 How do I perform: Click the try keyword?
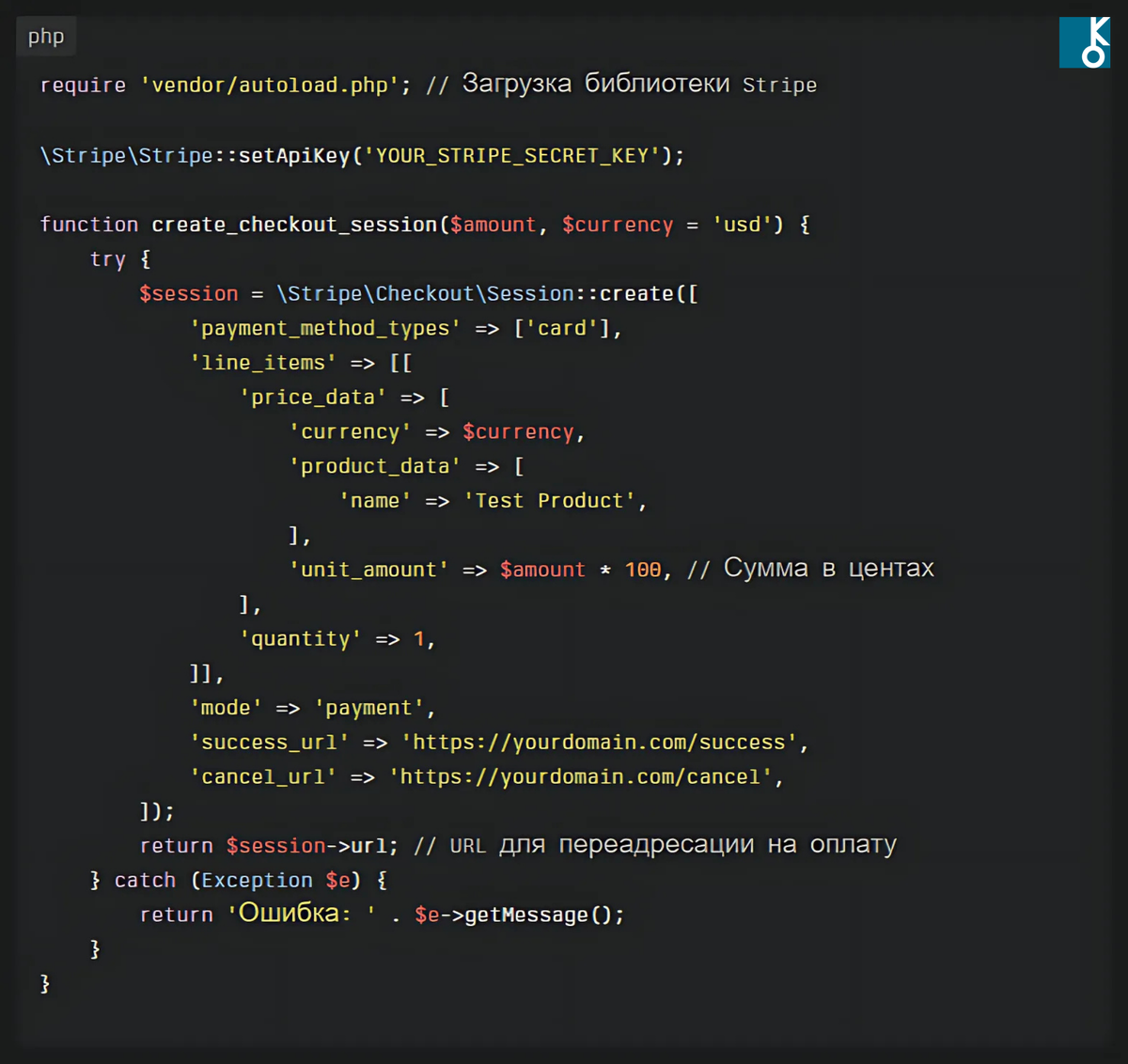click(107, 259)
